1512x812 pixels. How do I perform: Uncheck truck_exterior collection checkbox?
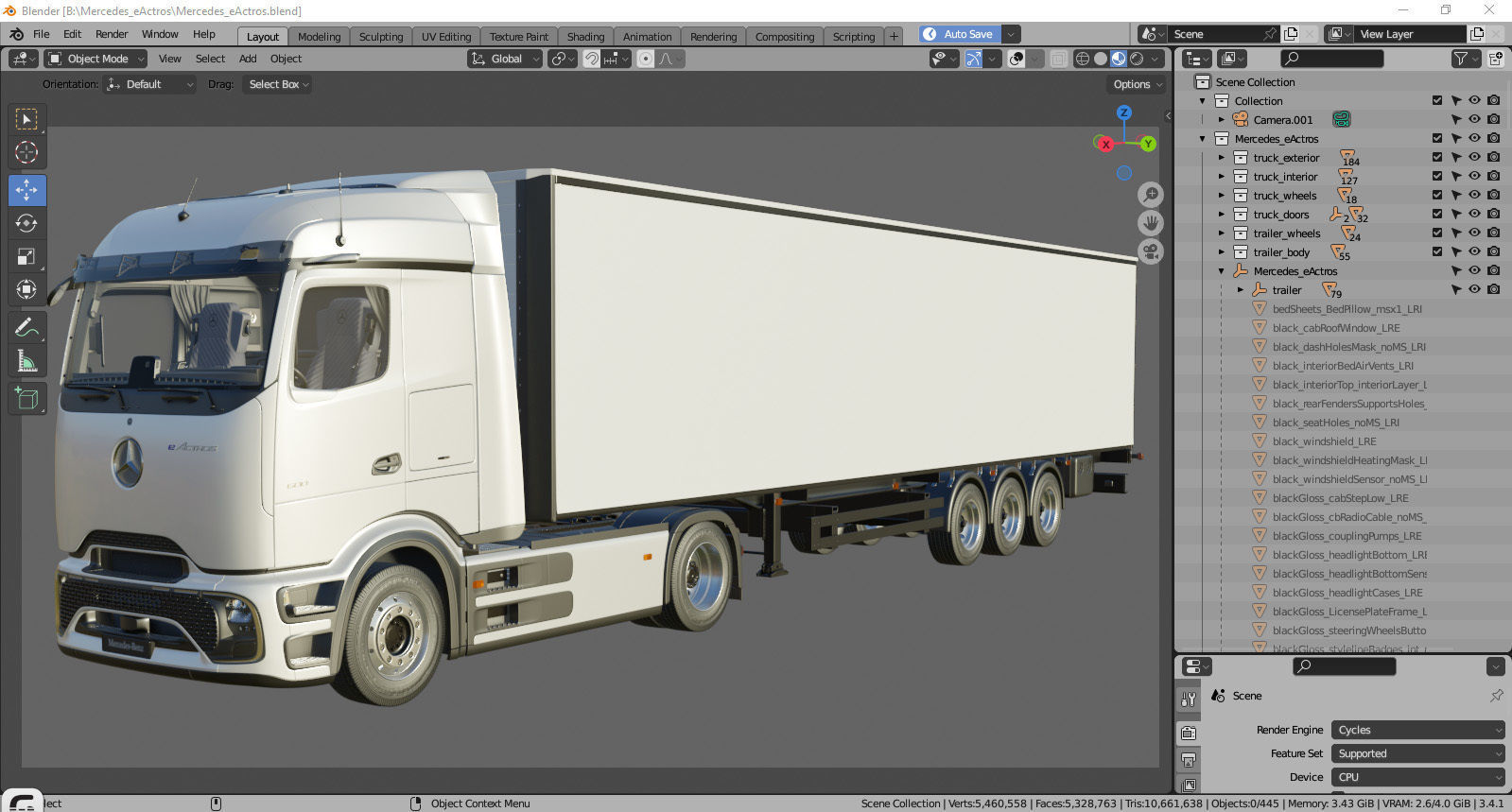1437,158
